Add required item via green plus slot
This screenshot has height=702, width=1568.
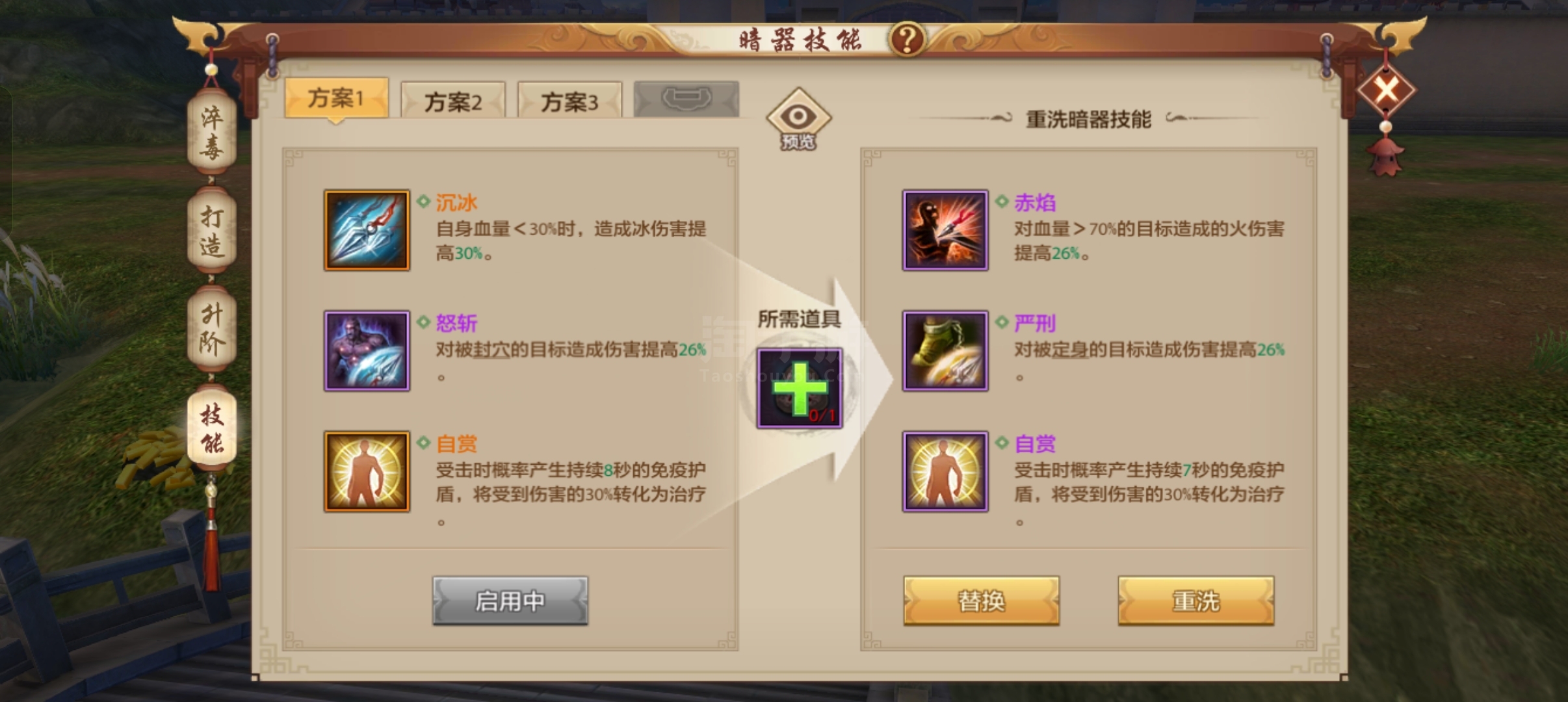[800, 388]
